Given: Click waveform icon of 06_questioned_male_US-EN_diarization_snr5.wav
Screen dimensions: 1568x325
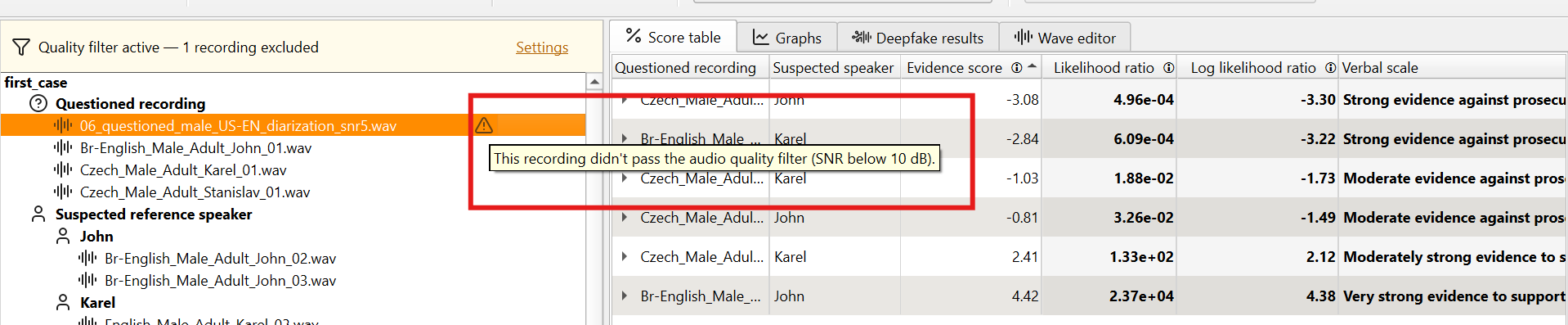Looking at the screenshot, I should click(x=63, y=125).
